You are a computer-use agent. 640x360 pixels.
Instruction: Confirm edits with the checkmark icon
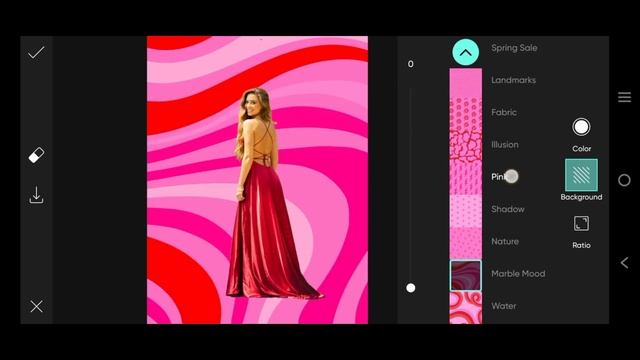pos(36,53)
